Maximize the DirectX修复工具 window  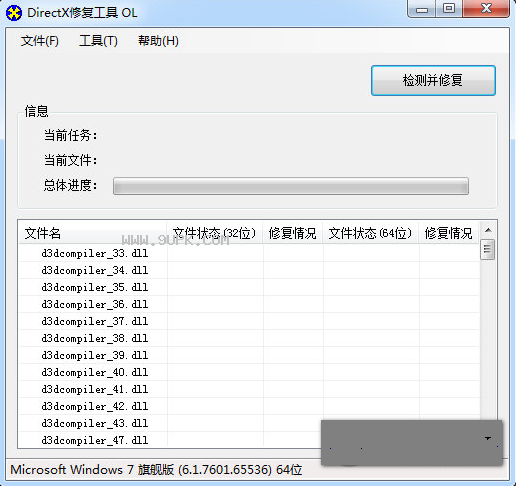point(449,8)
